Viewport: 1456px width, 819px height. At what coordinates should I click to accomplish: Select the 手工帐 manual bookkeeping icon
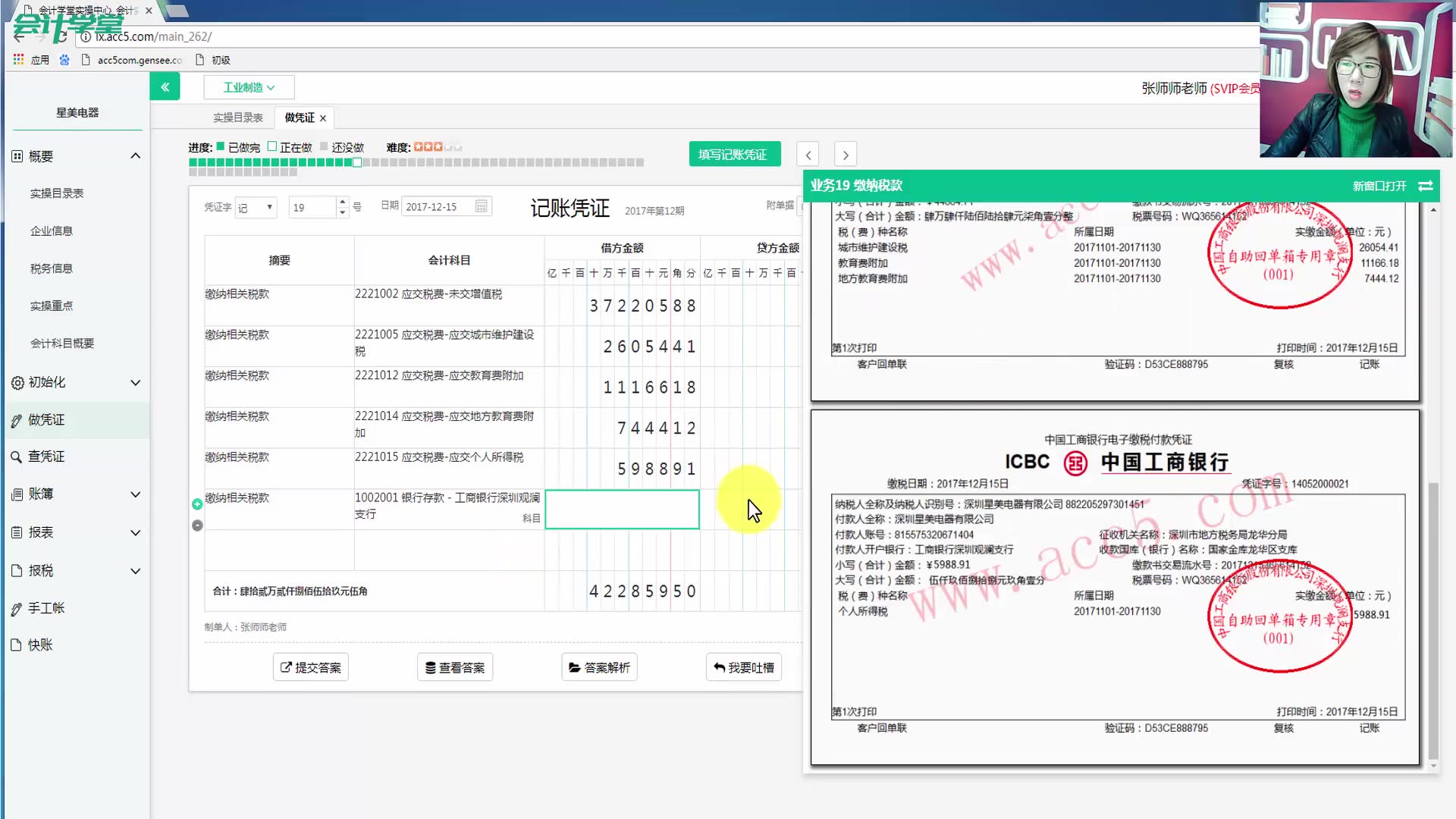pyautogui.click(x=17, y=607)
